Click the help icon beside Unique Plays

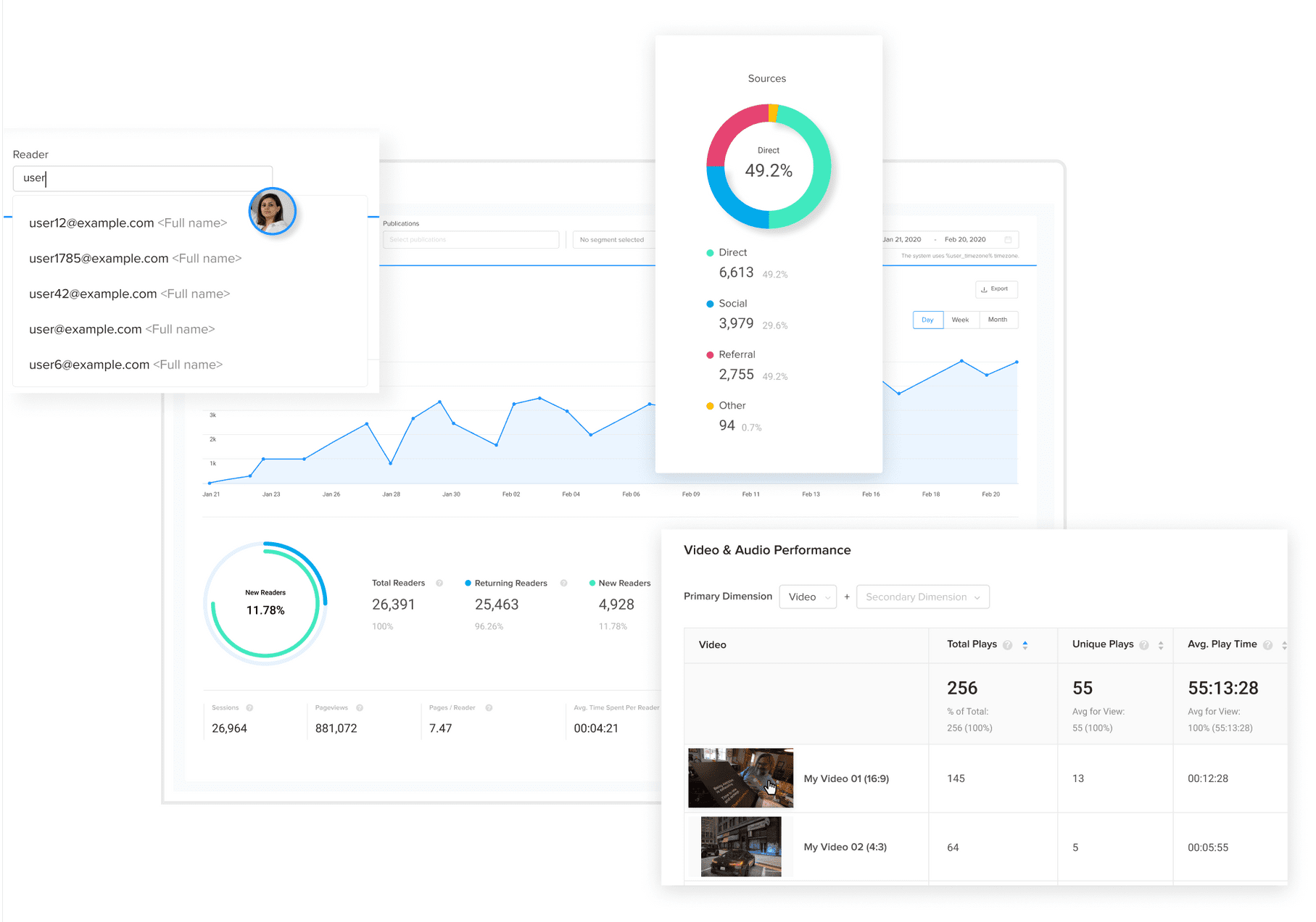[x=1145, y=644]
